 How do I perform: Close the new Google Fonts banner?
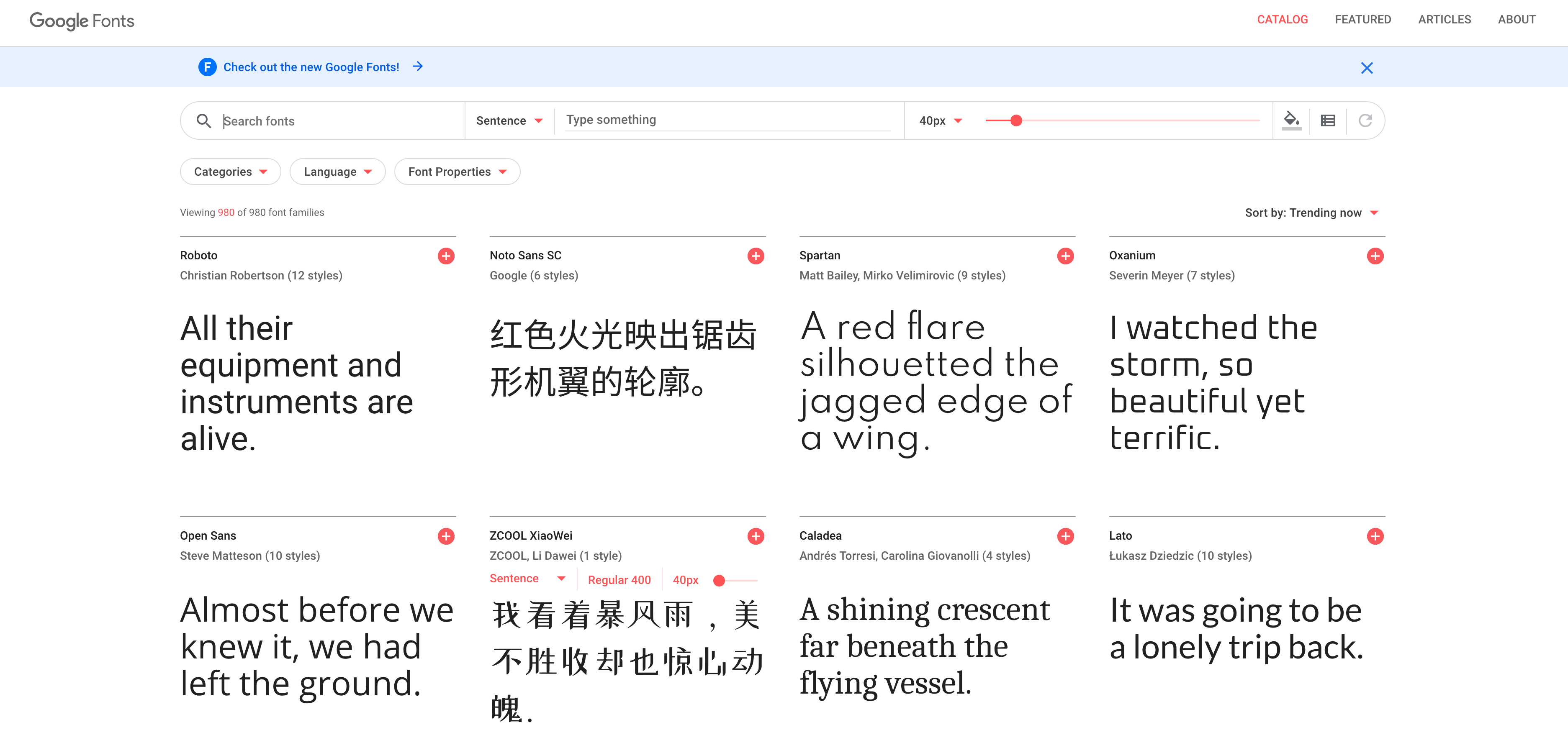point(1367,68)
